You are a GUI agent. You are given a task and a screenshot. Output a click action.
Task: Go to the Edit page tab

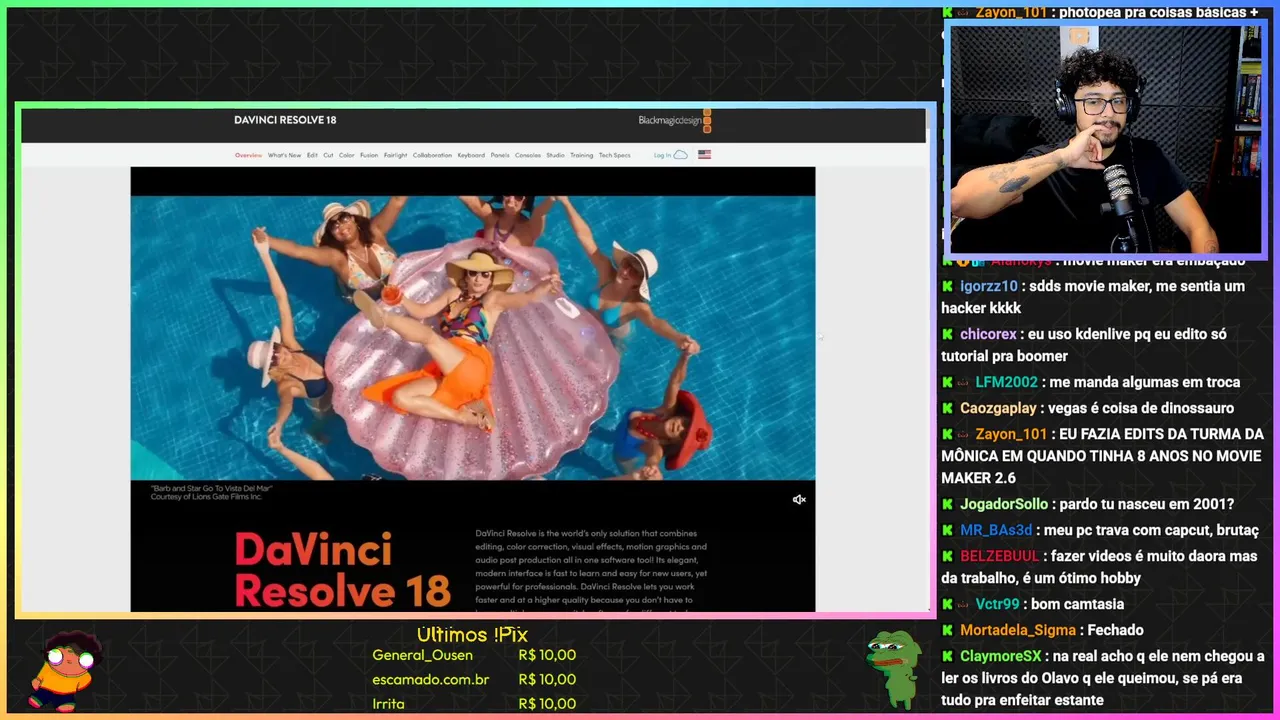tap(312, 155)
